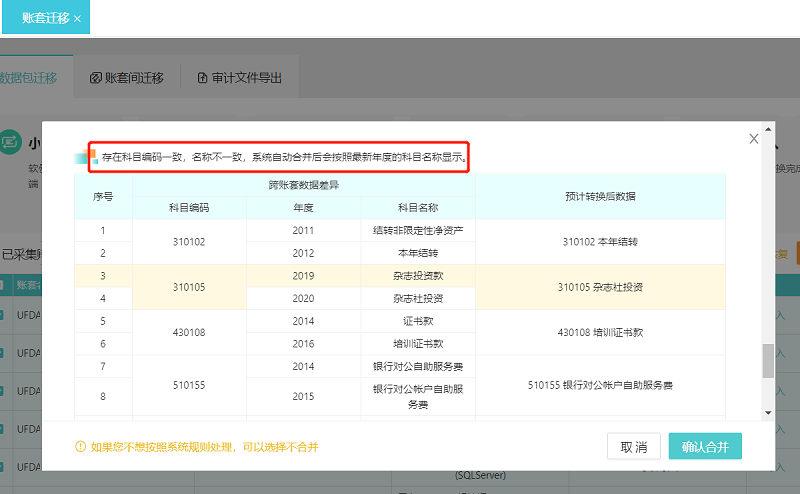The width and height of the screenshot is (800, 494).
Task: Open the 审计文件导出 tab
Action: pos(245,77)
